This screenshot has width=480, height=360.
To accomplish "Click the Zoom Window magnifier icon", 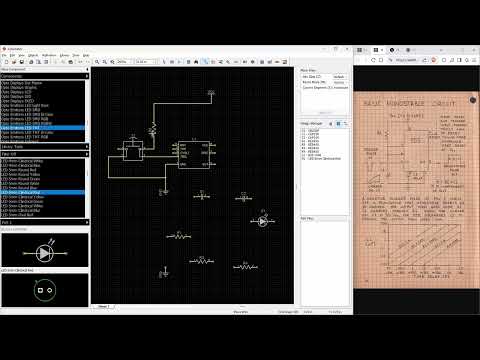I will 113,62.
